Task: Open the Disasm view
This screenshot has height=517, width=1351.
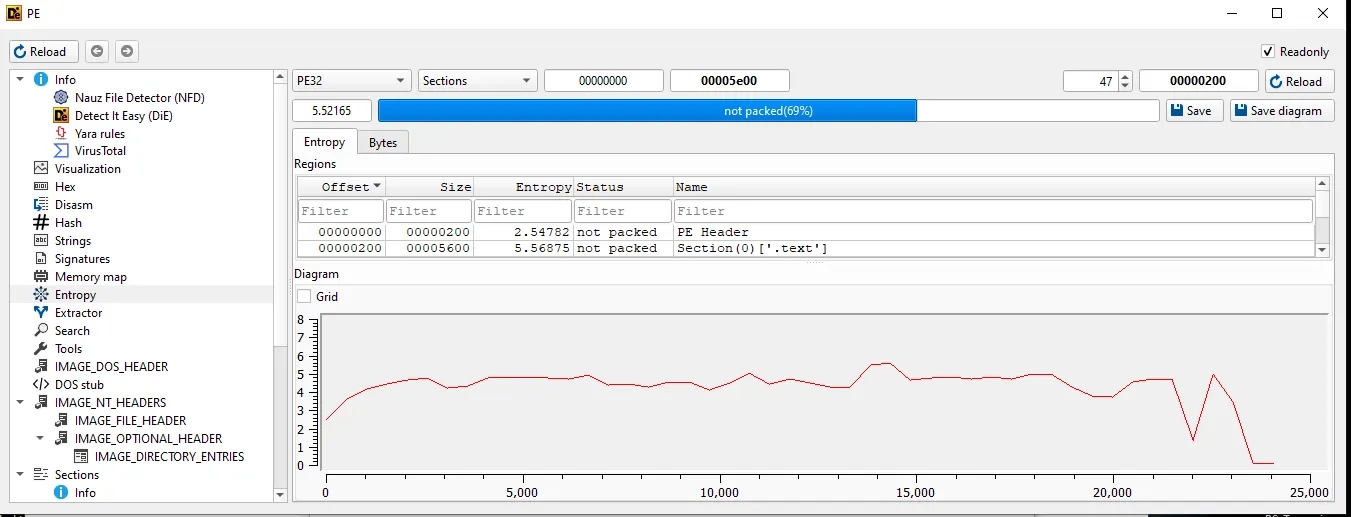Action: pyautogui.click(x=73, y=205)
